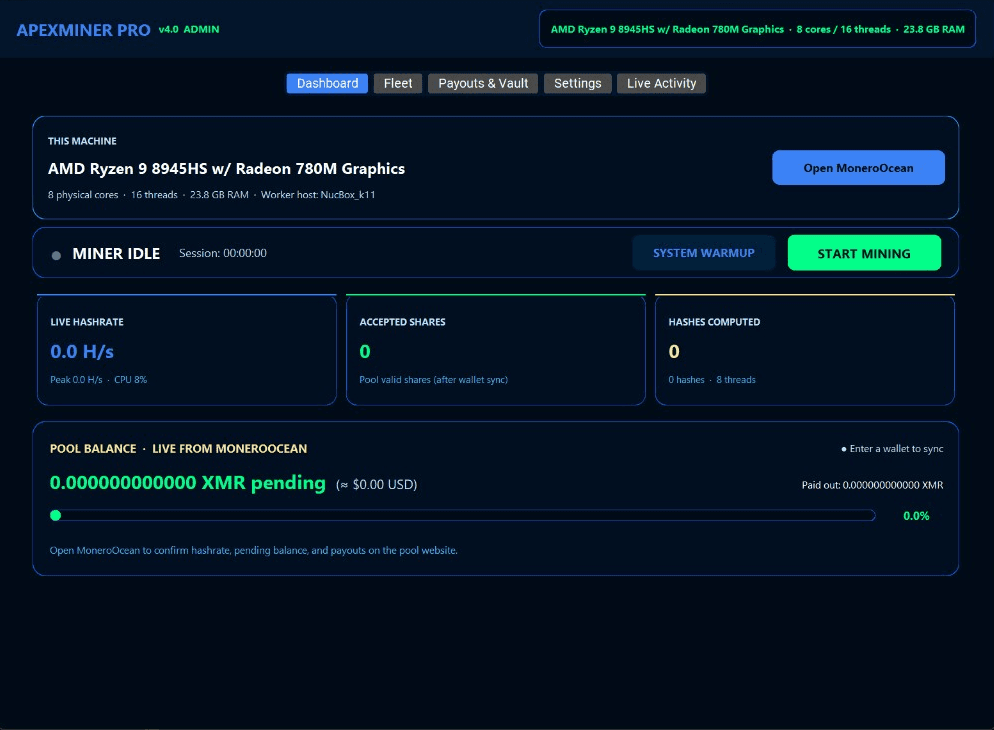This screenshot has height=730, width=994.
Task: Click the Enter a wallet to sync status
Action: 892,449
